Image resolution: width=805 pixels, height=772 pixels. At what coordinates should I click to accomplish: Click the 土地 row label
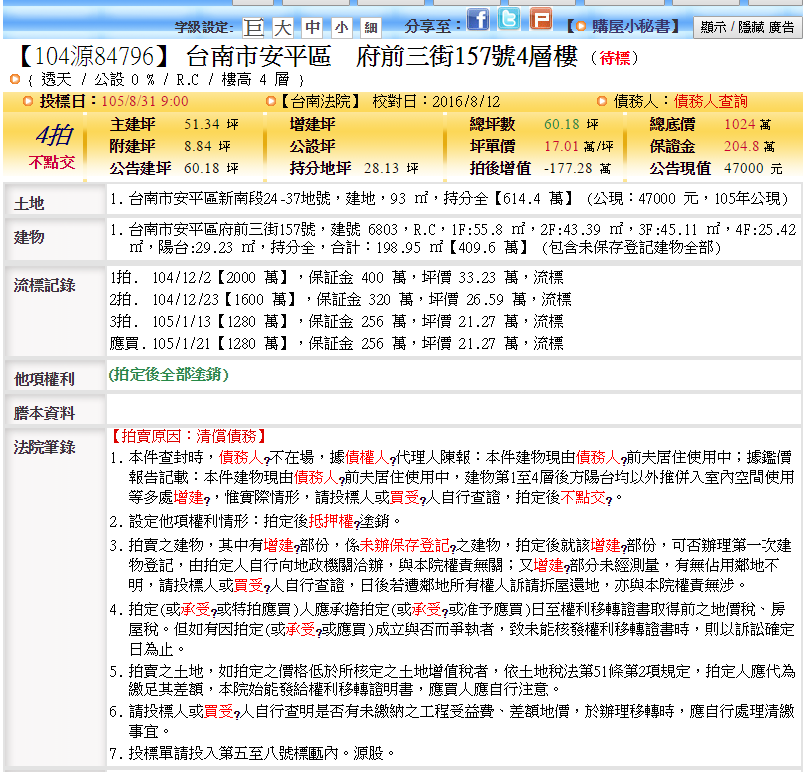pos(29,203)
